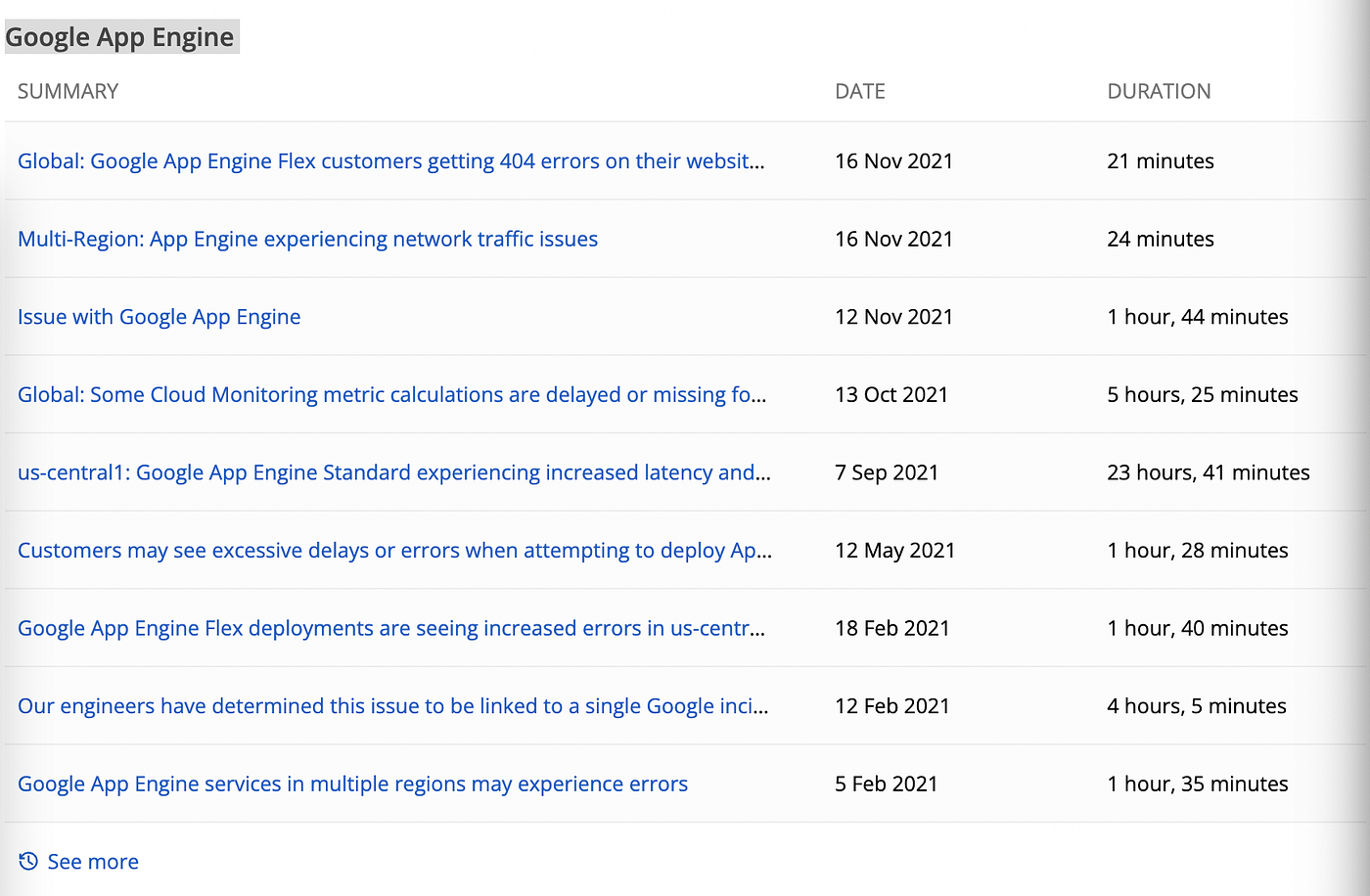
Task: Click the 7 Sep 2021 date cell
Action: click(886, 472)
